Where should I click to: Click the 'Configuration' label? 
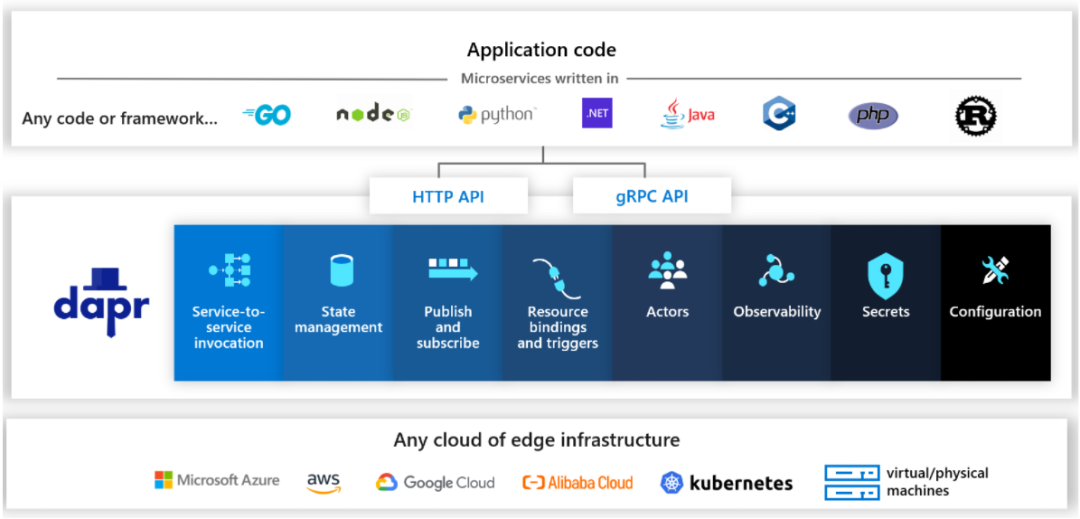995,312
